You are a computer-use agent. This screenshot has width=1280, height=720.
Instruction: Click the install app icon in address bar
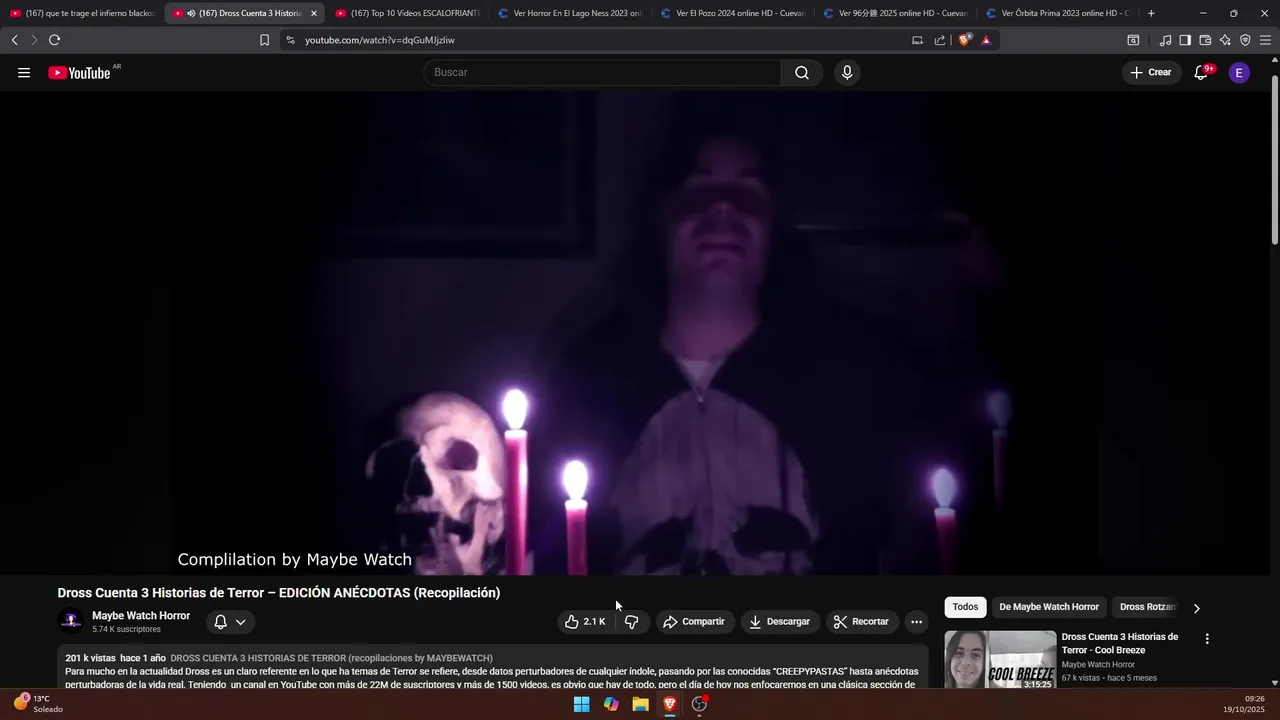pos(917,40)
